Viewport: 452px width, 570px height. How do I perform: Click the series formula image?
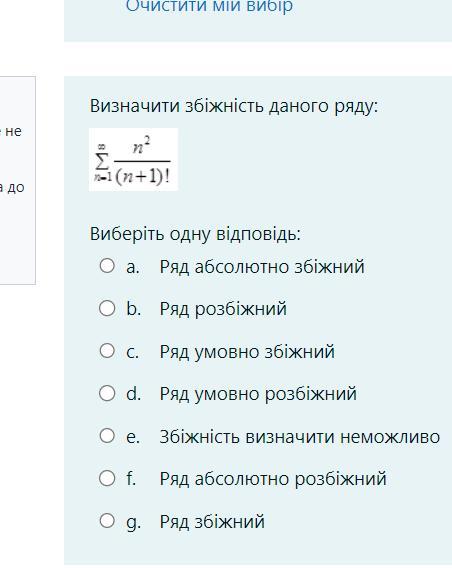(133, 159)
